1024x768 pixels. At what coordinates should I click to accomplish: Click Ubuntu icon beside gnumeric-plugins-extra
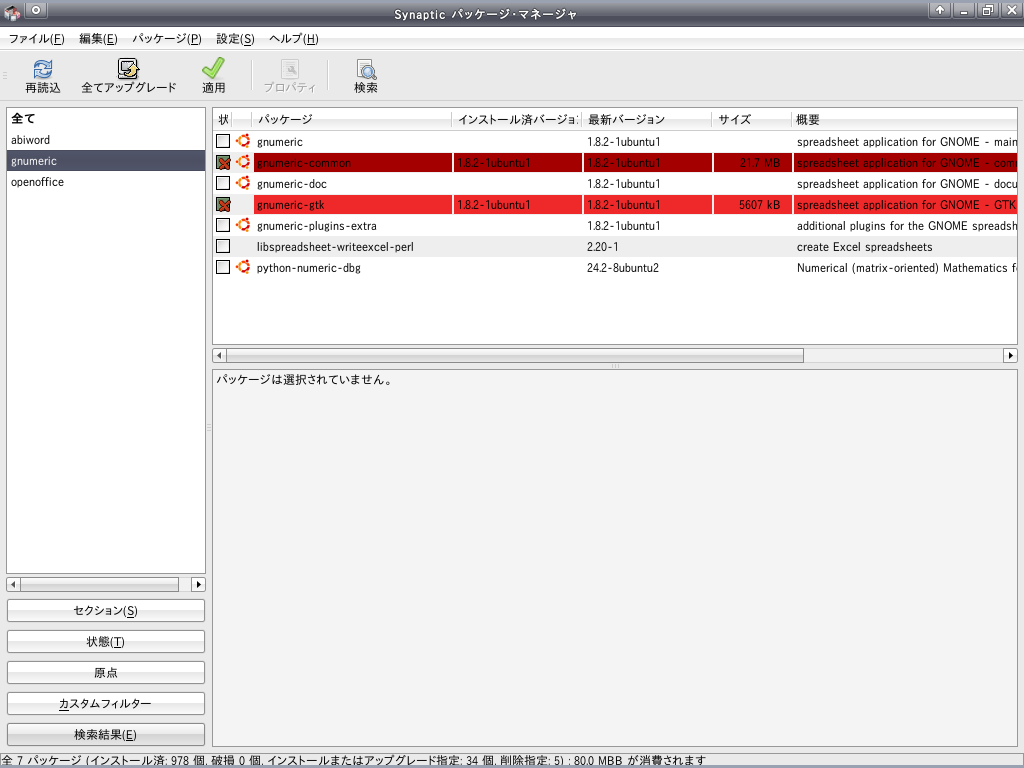(x=243, y=225)
